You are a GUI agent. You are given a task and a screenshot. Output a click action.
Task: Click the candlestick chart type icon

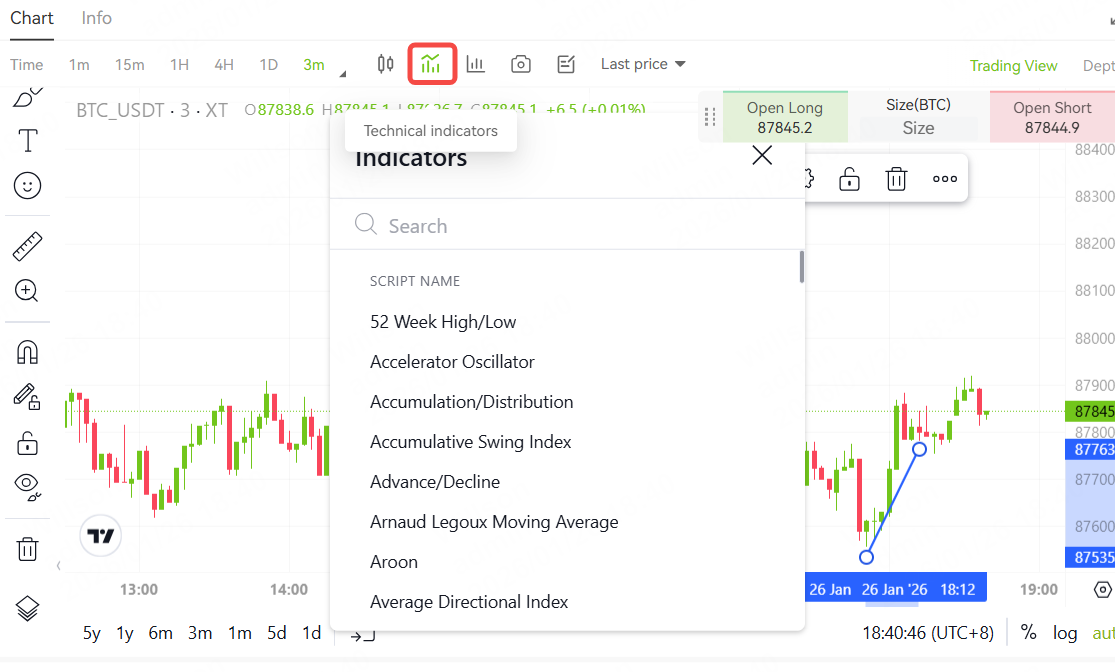coord(385,64)
